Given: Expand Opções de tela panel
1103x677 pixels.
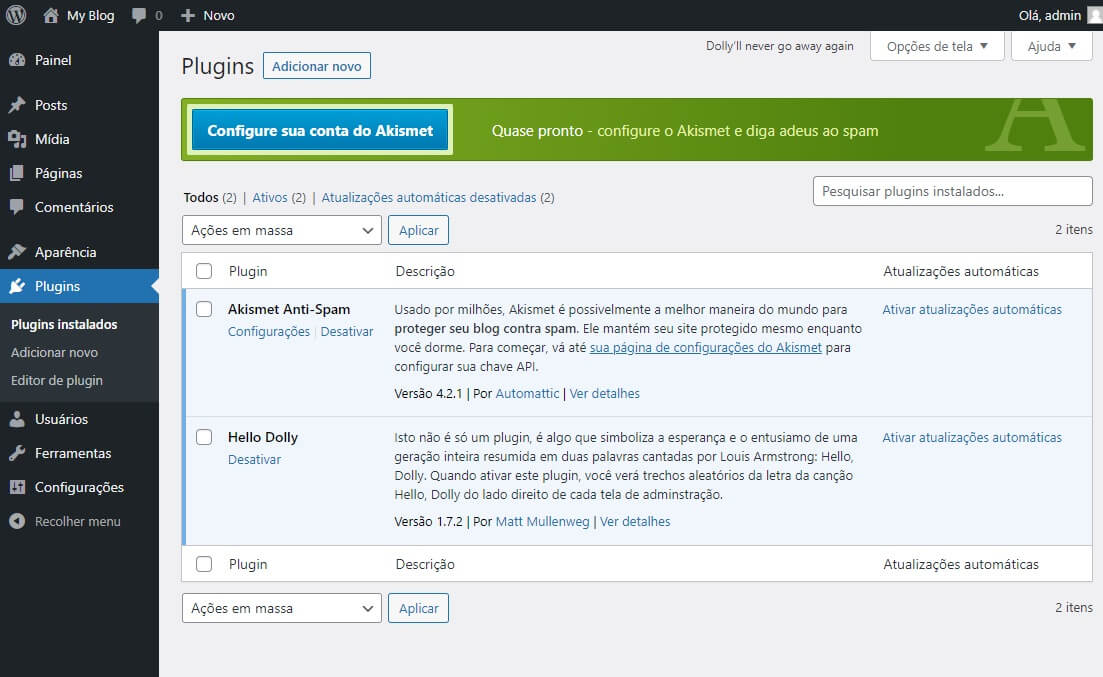Looking at the screenshot, I should click(x=937, y=46).
